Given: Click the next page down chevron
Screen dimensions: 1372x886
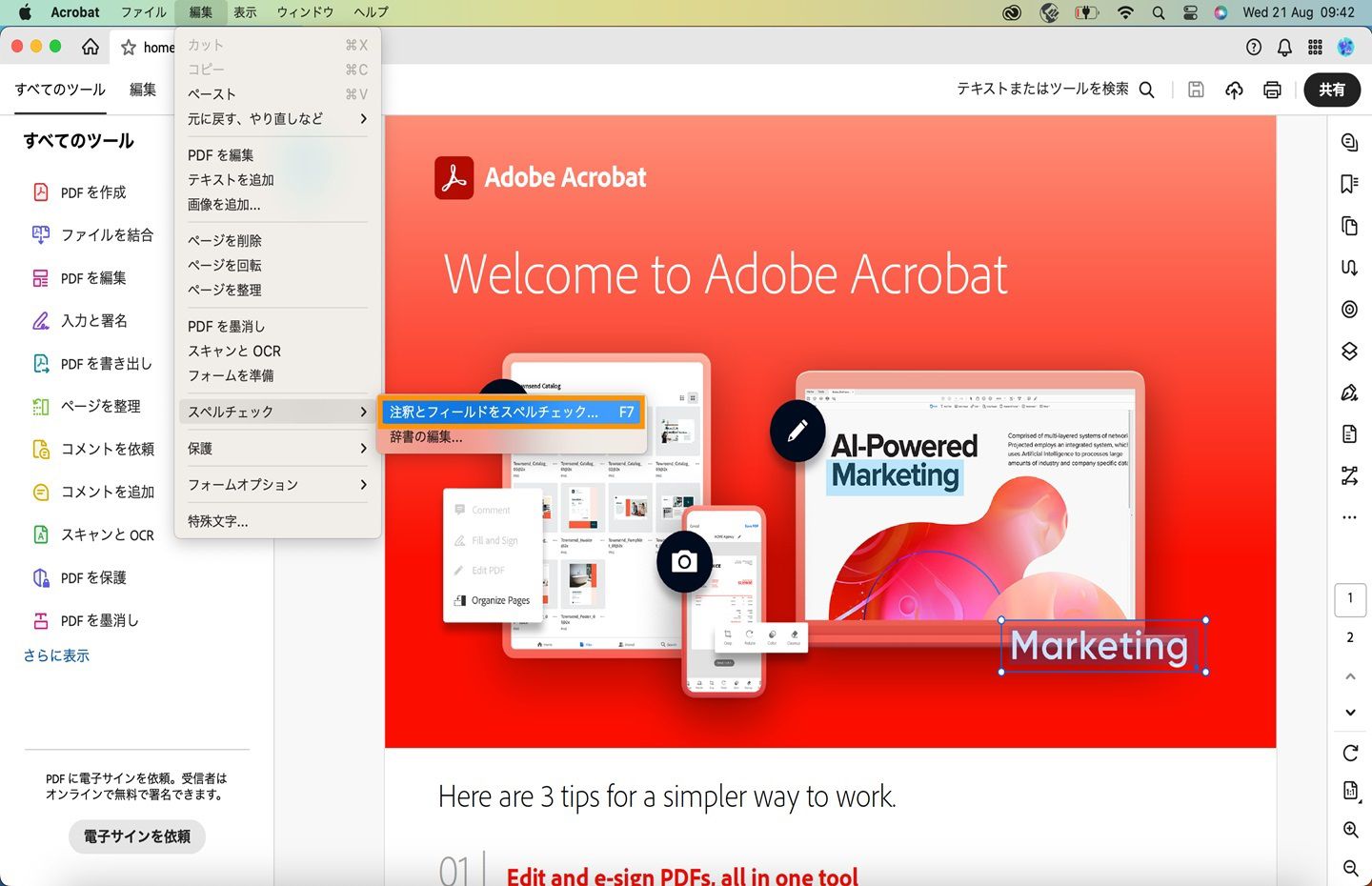Looking at the screenshot, I should click(x=1349, y=712).
